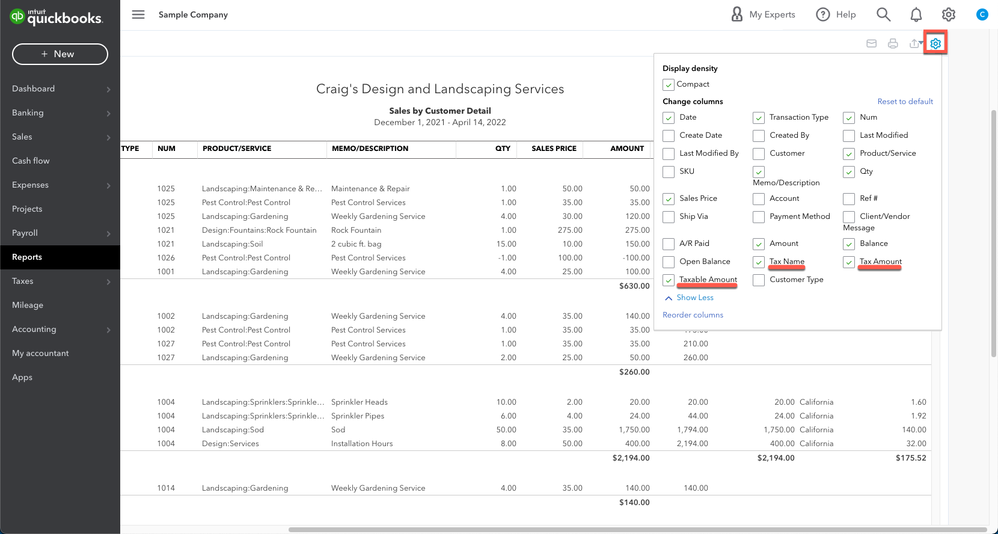Click the search magnifier icon
Viewport: 998px width, 534px height.
[883, 15]
